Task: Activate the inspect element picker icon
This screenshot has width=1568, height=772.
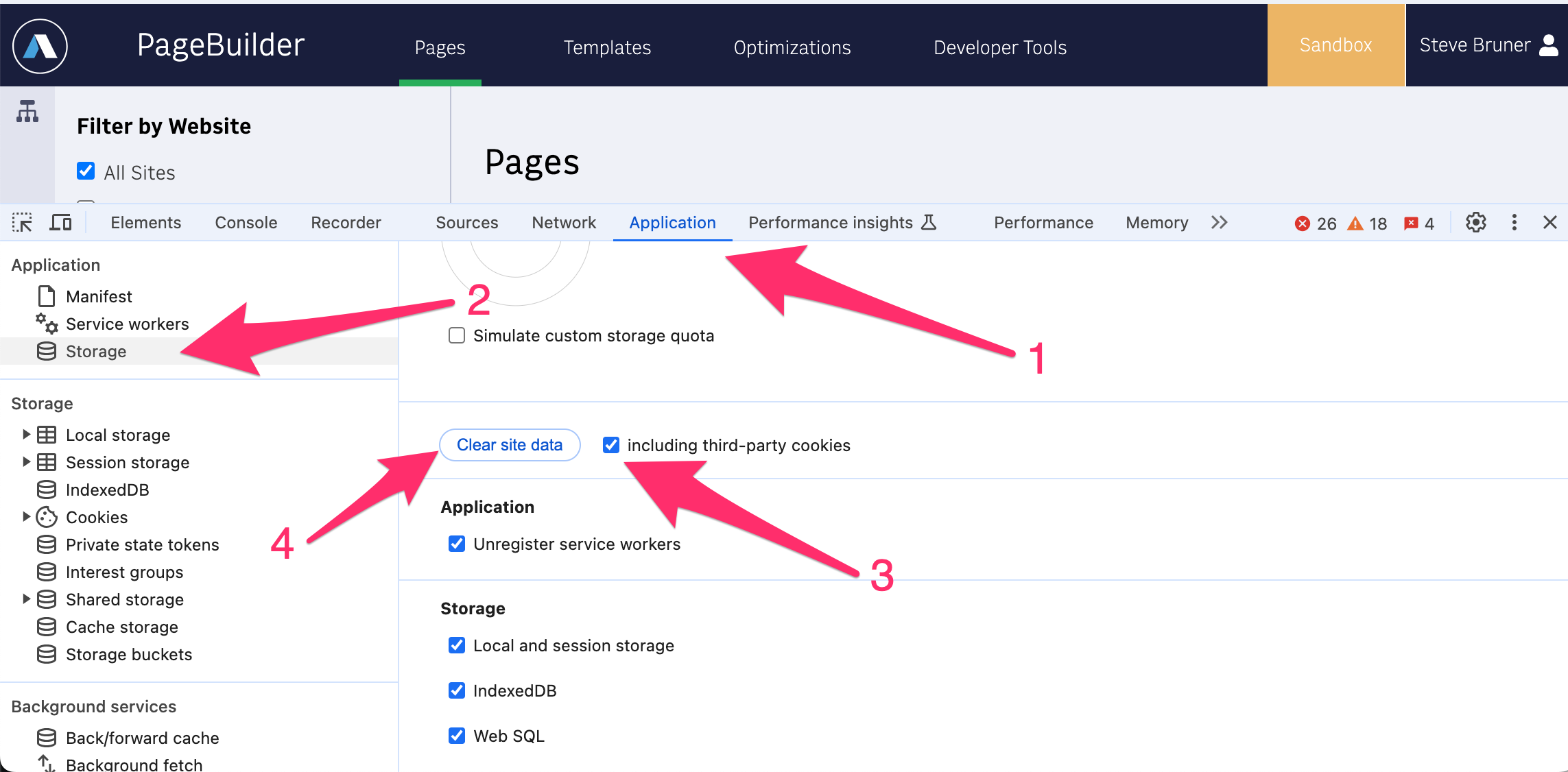Action: (x=22, y=222)
